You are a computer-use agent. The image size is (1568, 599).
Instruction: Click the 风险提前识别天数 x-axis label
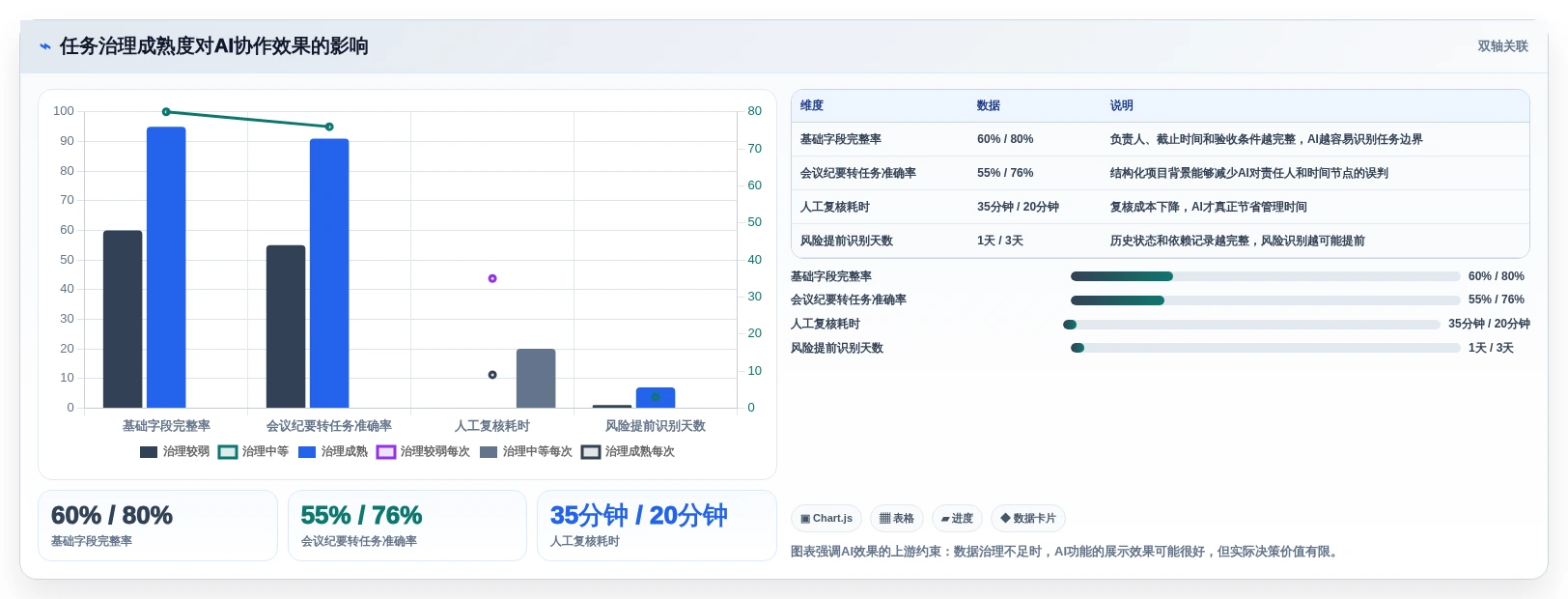656,426
